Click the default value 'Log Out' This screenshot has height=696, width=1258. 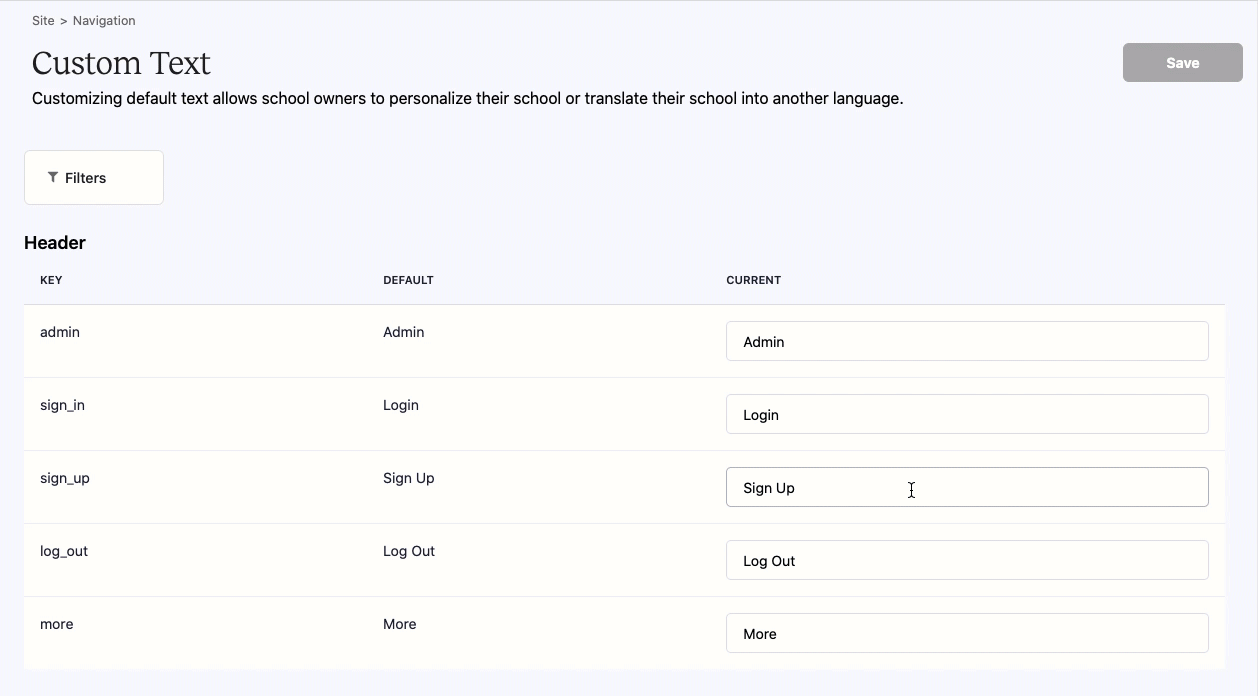coord(409,551)
